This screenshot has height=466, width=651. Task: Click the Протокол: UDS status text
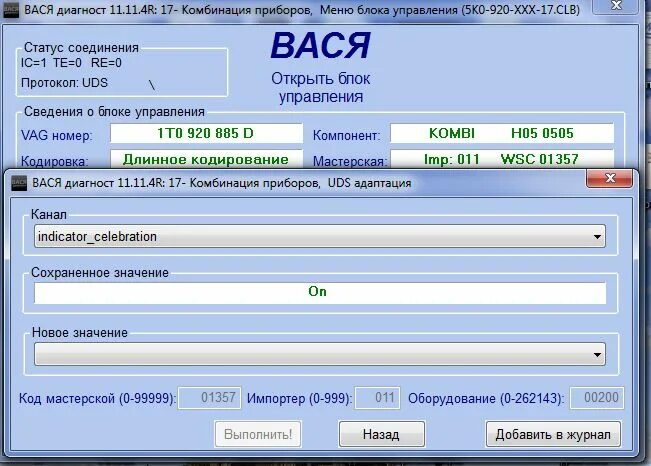click(64, 83)
